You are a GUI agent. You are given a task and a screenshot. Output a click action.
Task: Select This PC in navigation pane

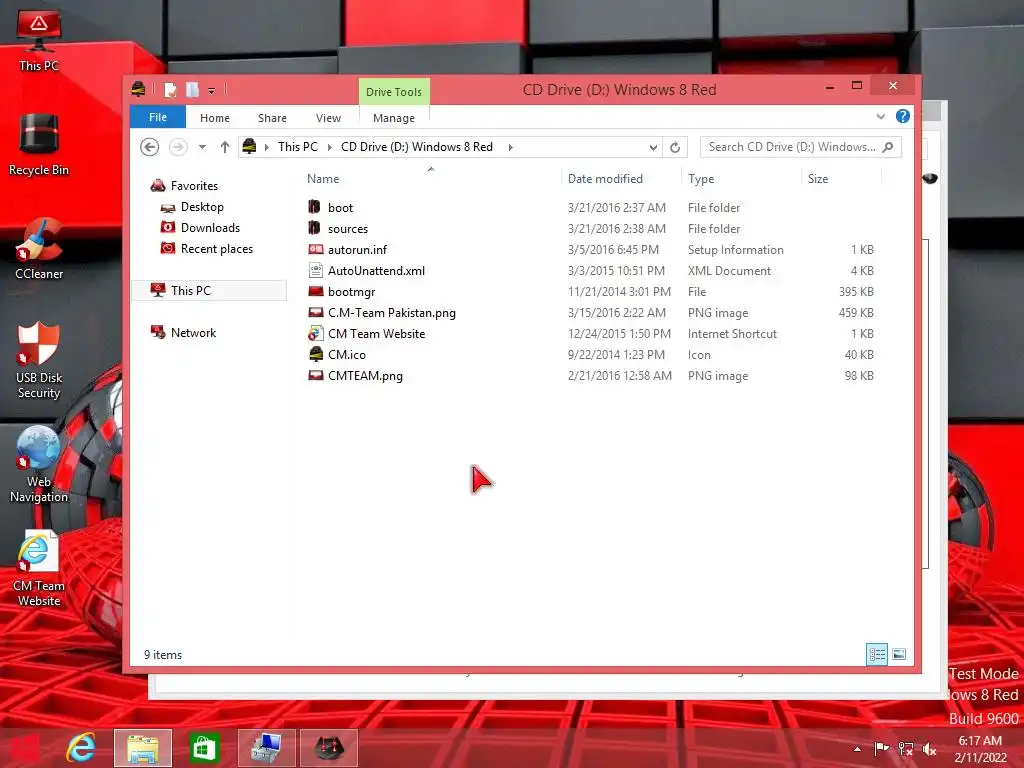[x=209, y=291]
